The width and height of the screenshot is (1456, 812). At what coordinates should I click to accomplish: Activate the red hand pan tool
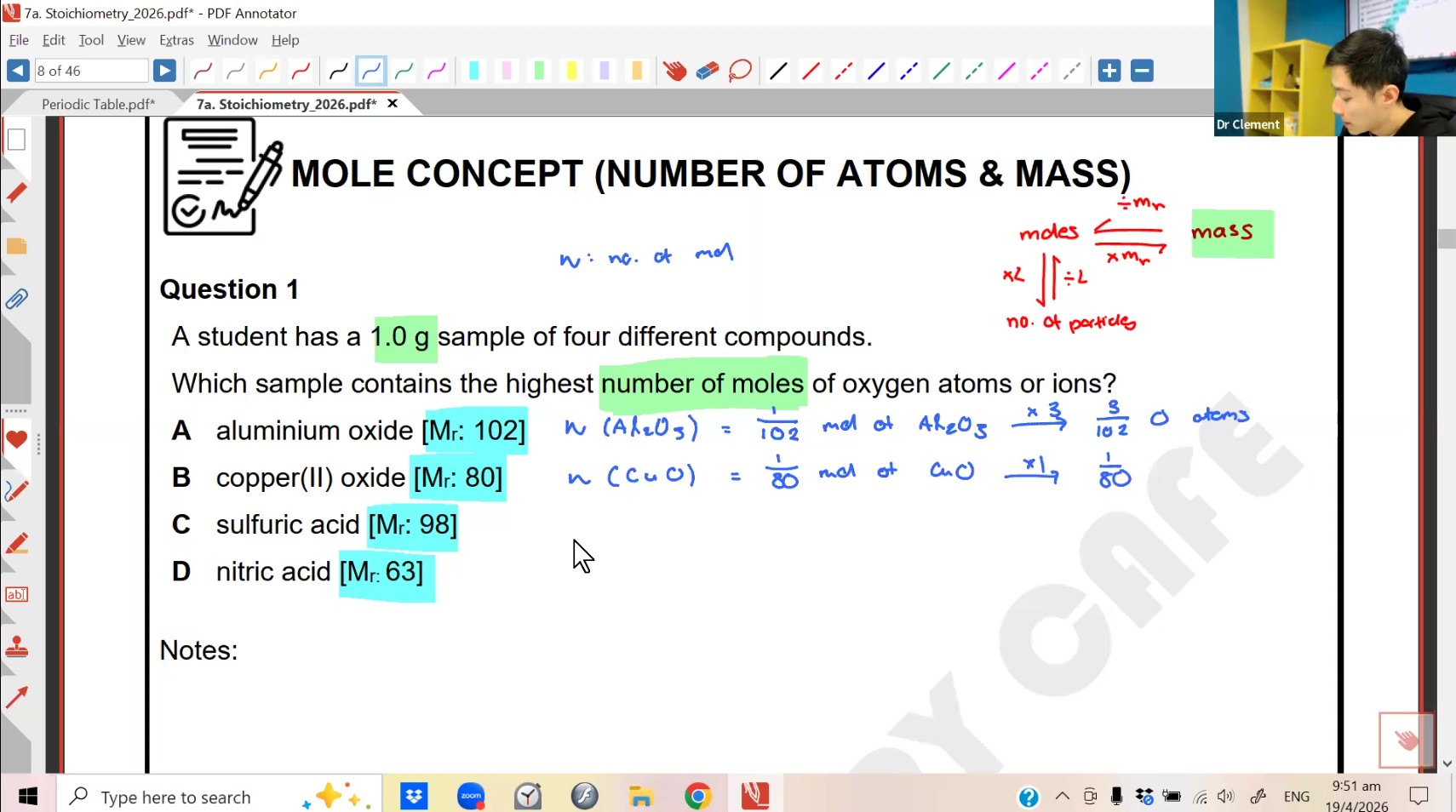pyautogui.click(x=674, y=71)
